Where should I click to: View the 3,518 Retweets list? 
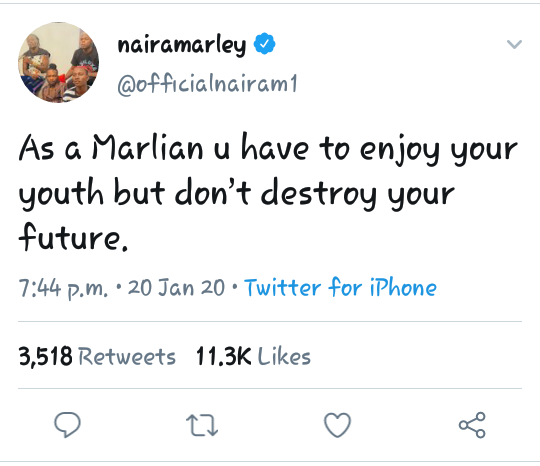coord(97,356)
